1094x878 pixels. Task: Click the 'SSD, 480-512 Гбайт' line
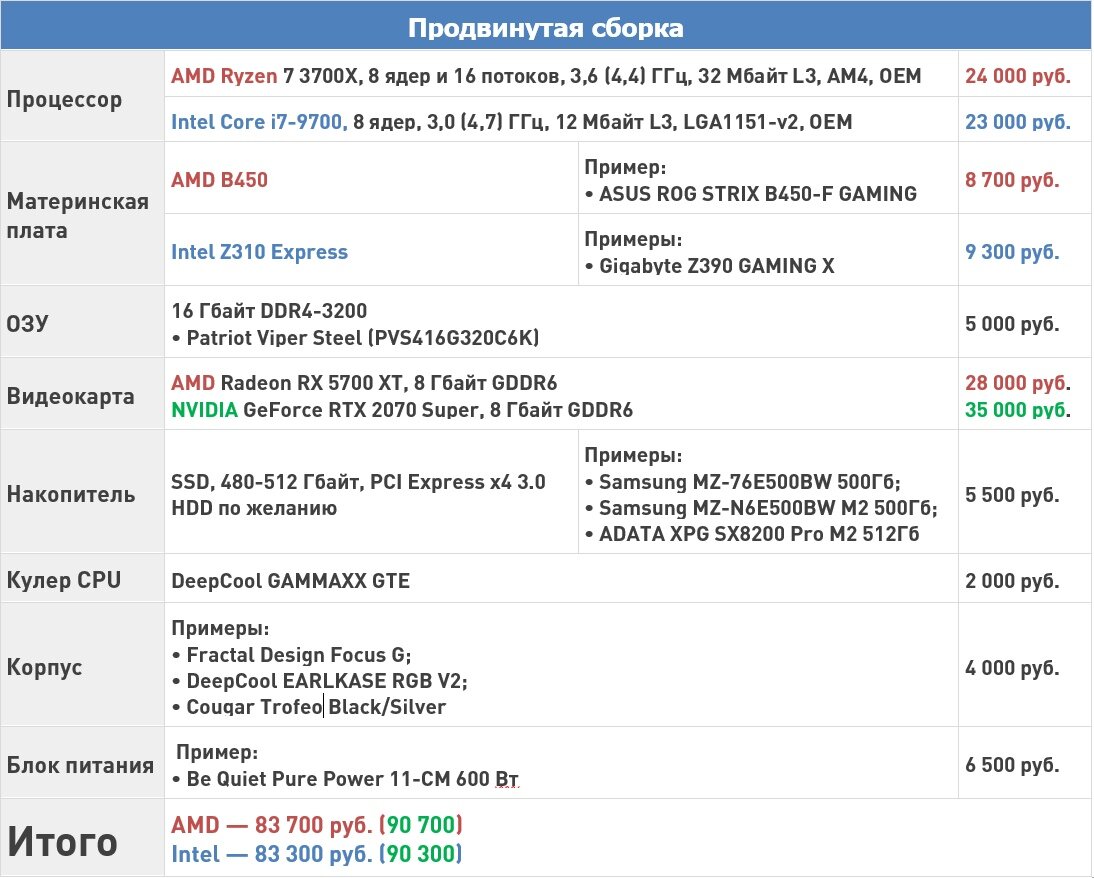tap(359, 482)
